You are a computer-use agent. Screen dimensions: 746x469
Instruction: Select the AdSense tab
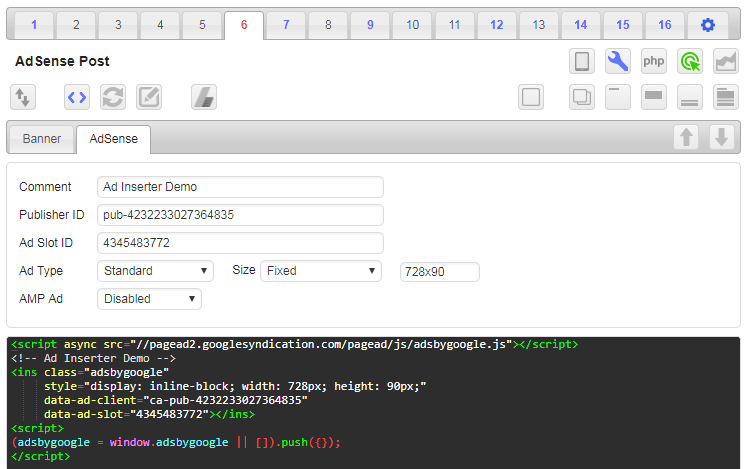[x=114, y=139]
